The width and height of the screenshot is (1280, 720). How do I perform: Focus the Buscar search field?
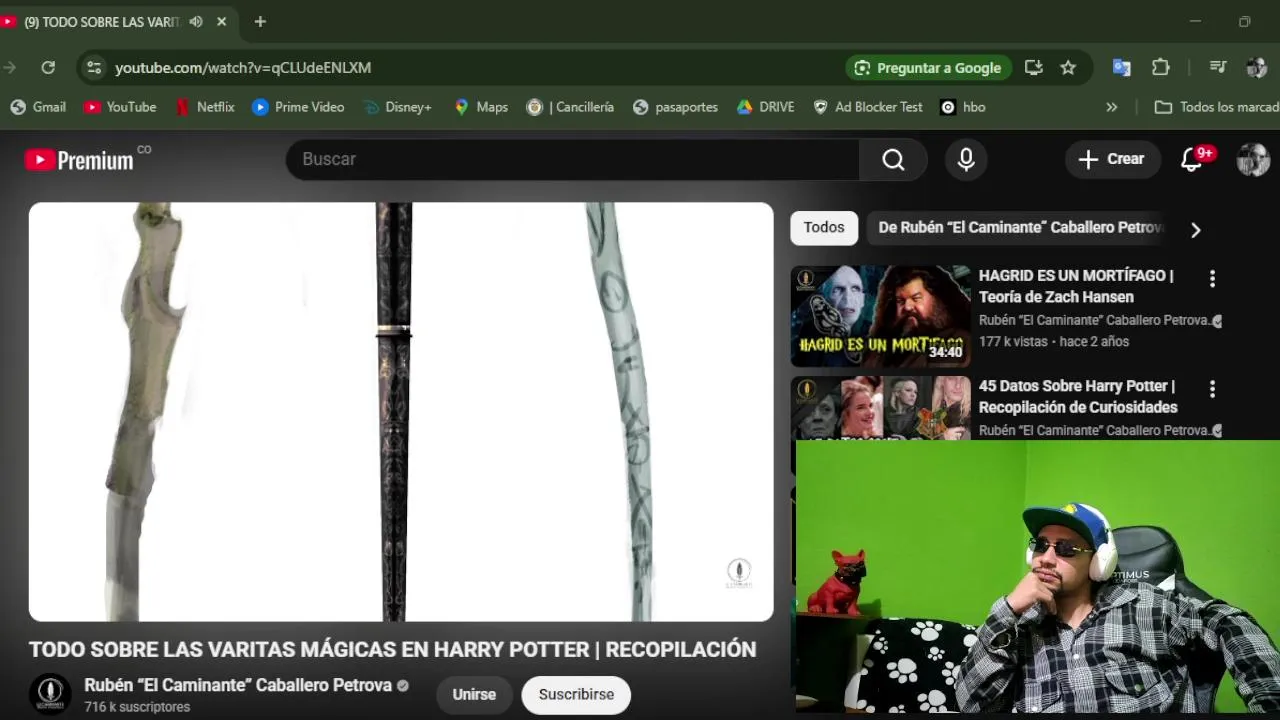[573, 159]
